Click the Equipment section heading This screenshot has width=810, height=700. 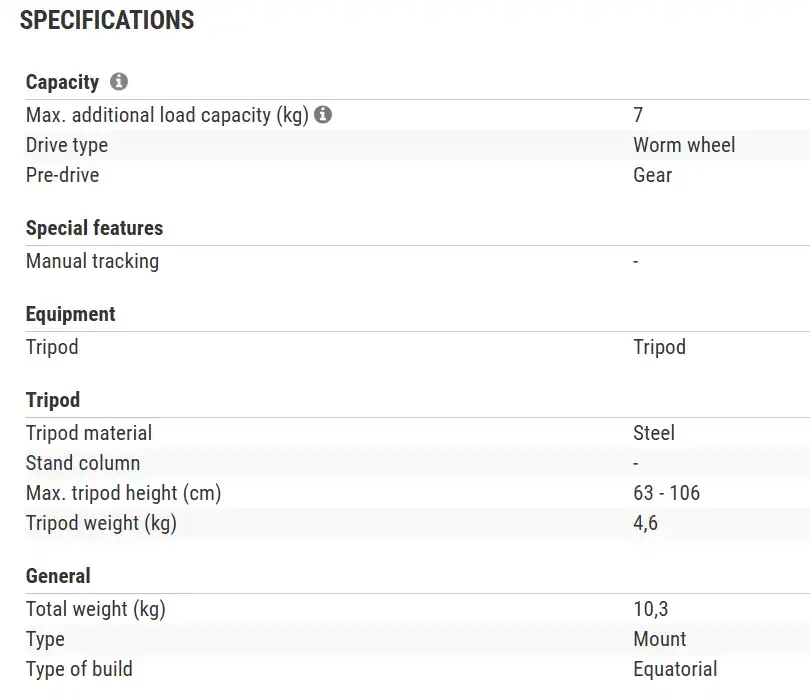70,314
